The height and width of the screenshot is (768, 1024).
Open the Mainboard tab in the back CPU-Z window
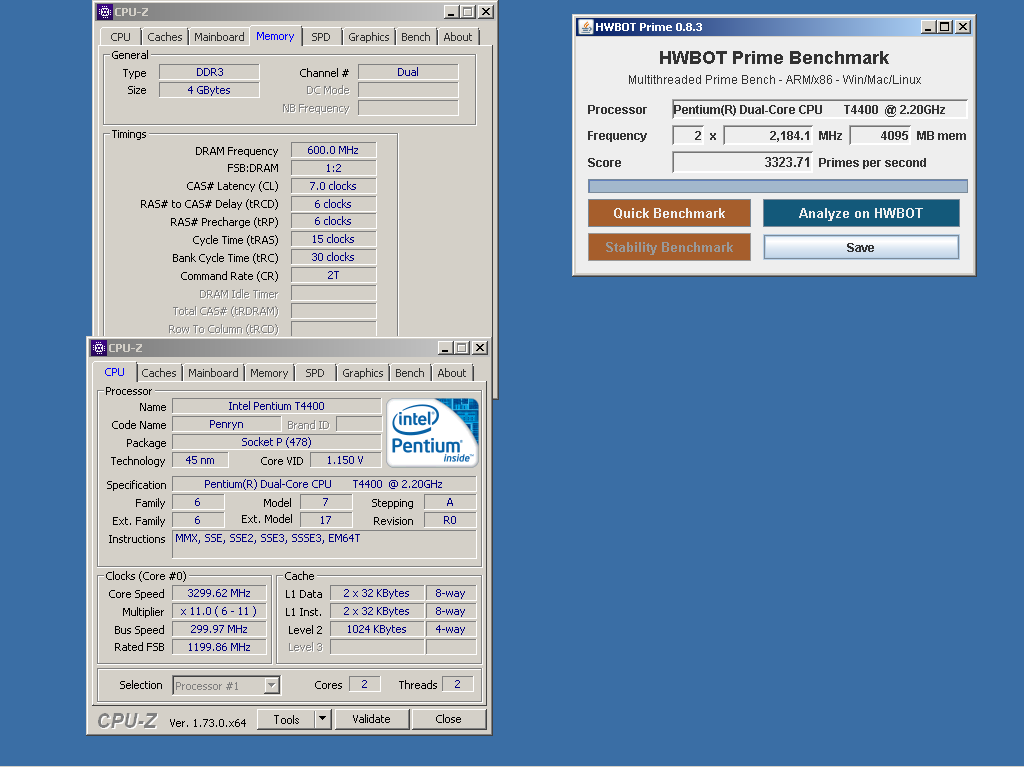pyautogui.click(x=219, y=37)
